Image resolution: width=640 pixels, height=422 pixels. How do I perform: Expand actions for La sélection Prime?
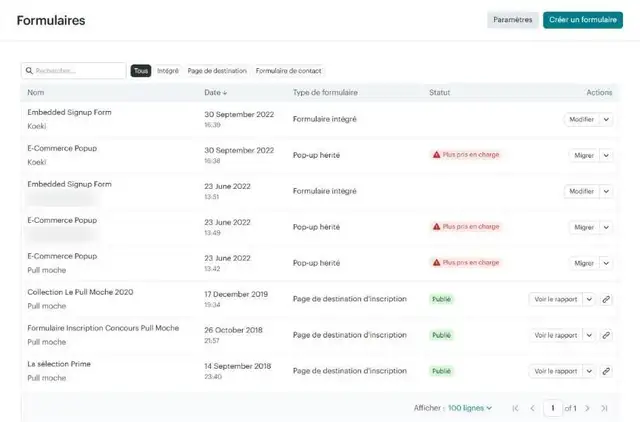589,371
